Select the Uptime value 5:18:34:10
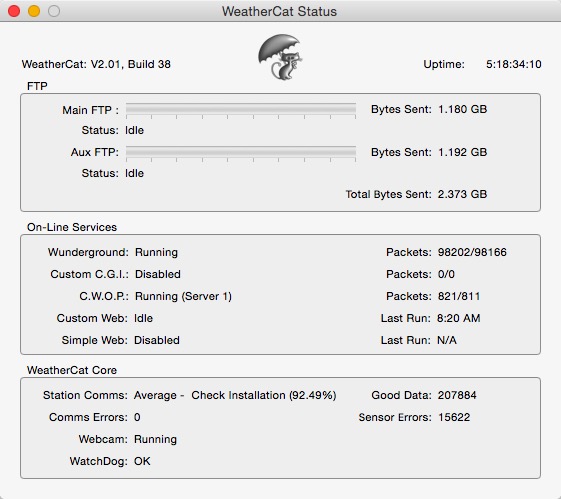 513,64
